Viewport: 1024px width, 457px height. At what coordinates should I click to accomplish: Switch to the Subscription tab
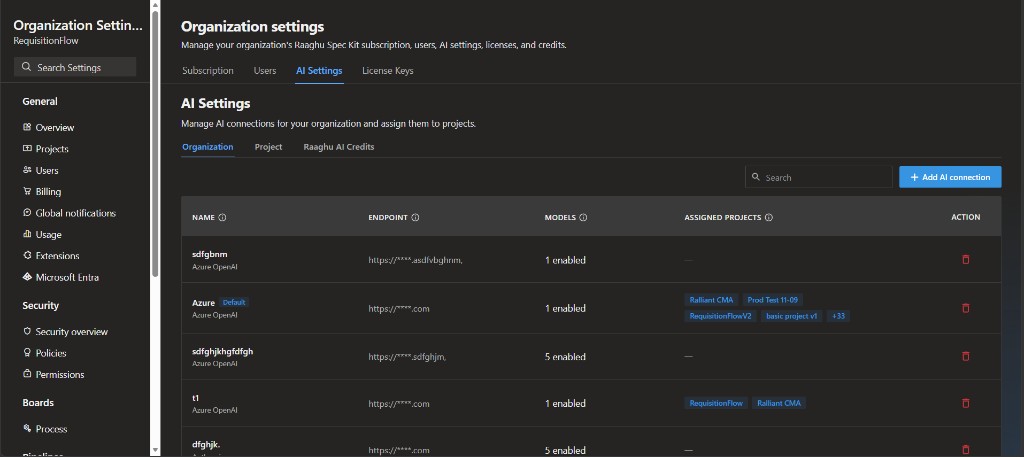coord(208,71)
